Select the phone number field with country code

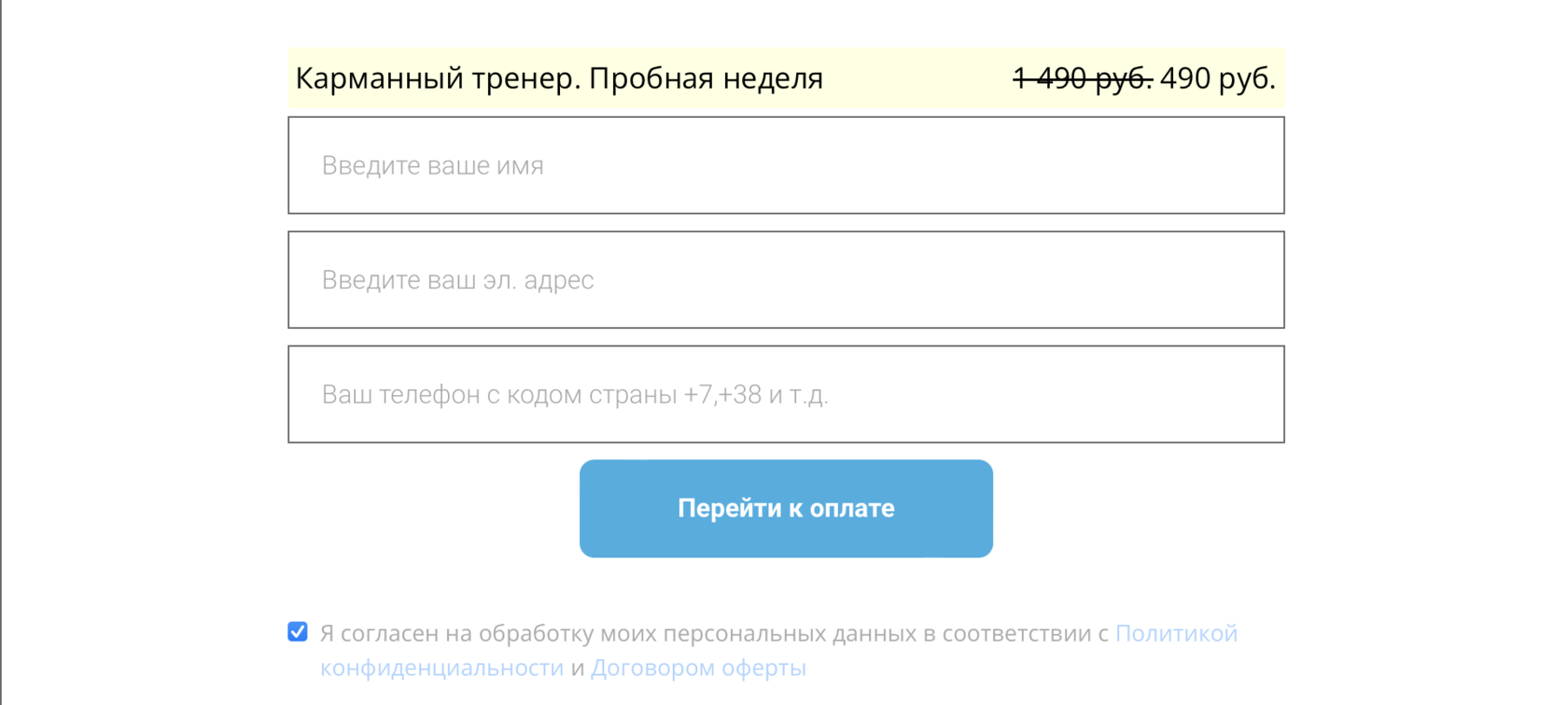coord(786,394)
